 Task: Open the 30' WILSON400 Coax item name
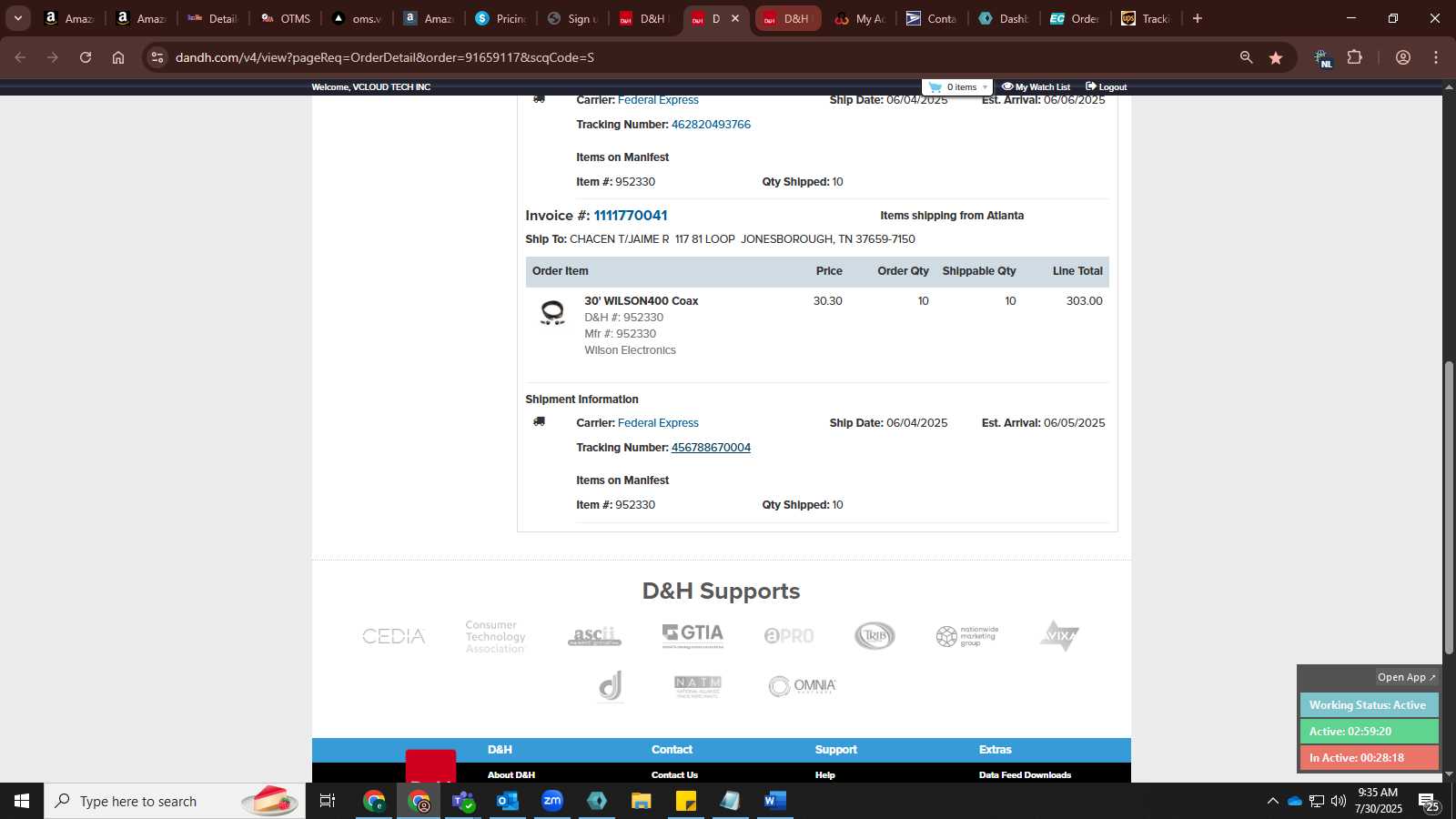(x=642, y=301)
